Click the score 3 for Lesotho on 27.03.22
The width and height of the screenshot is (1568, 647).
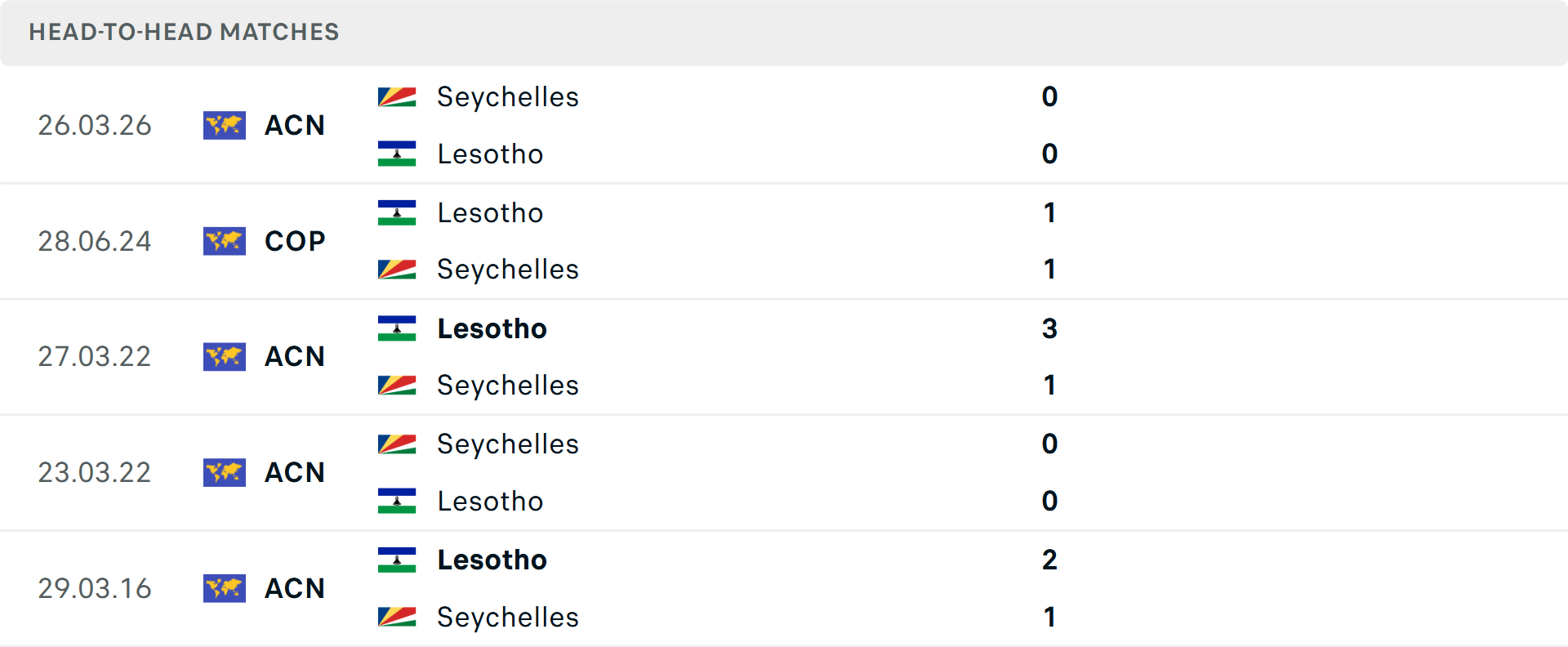pos(1050,328)
